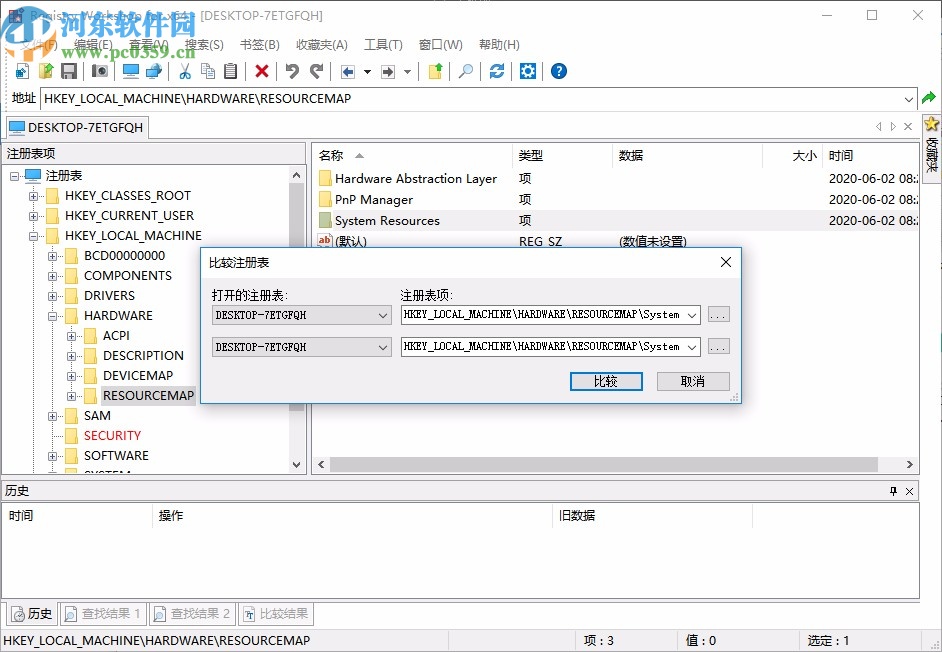Open the address bar dropdown arrow
Viewport: 942px width, 652px height.
[x=908, y=98]
